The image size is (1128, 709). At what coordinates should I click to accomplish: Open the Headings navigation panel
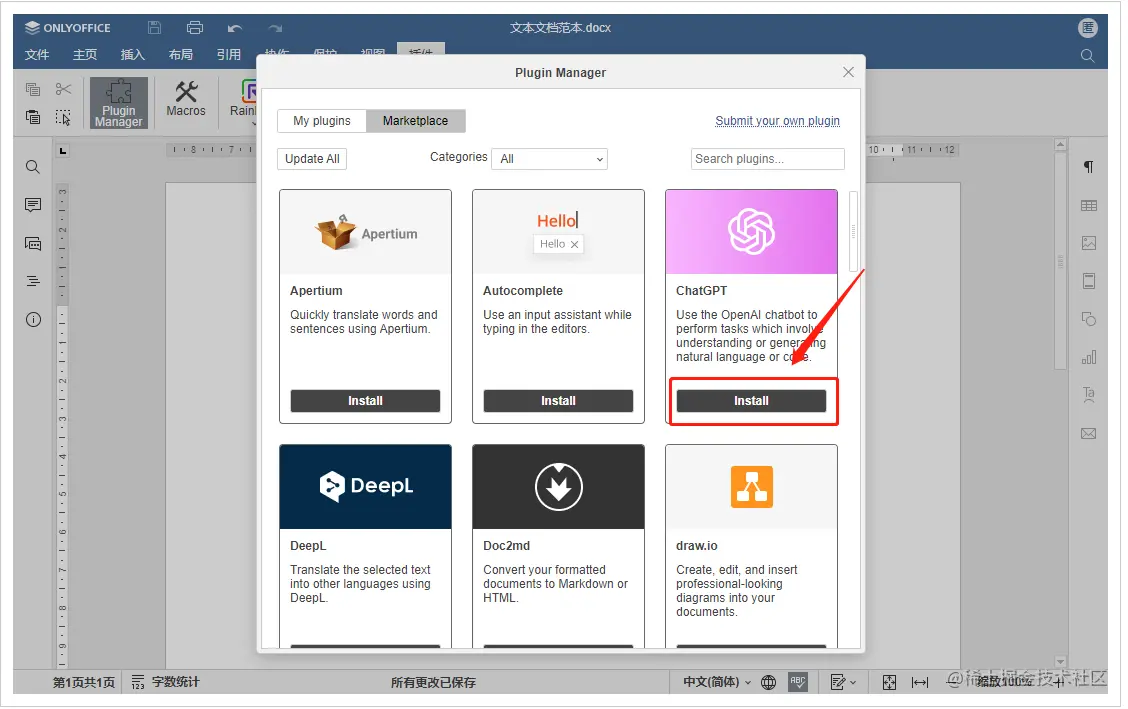(33, 281)
